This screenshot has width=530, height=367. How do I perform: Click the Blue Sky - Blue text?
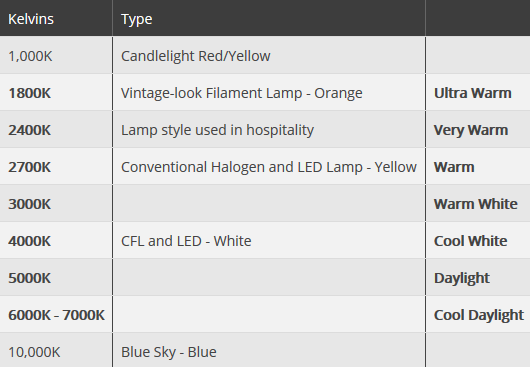(x=169, y=352)
